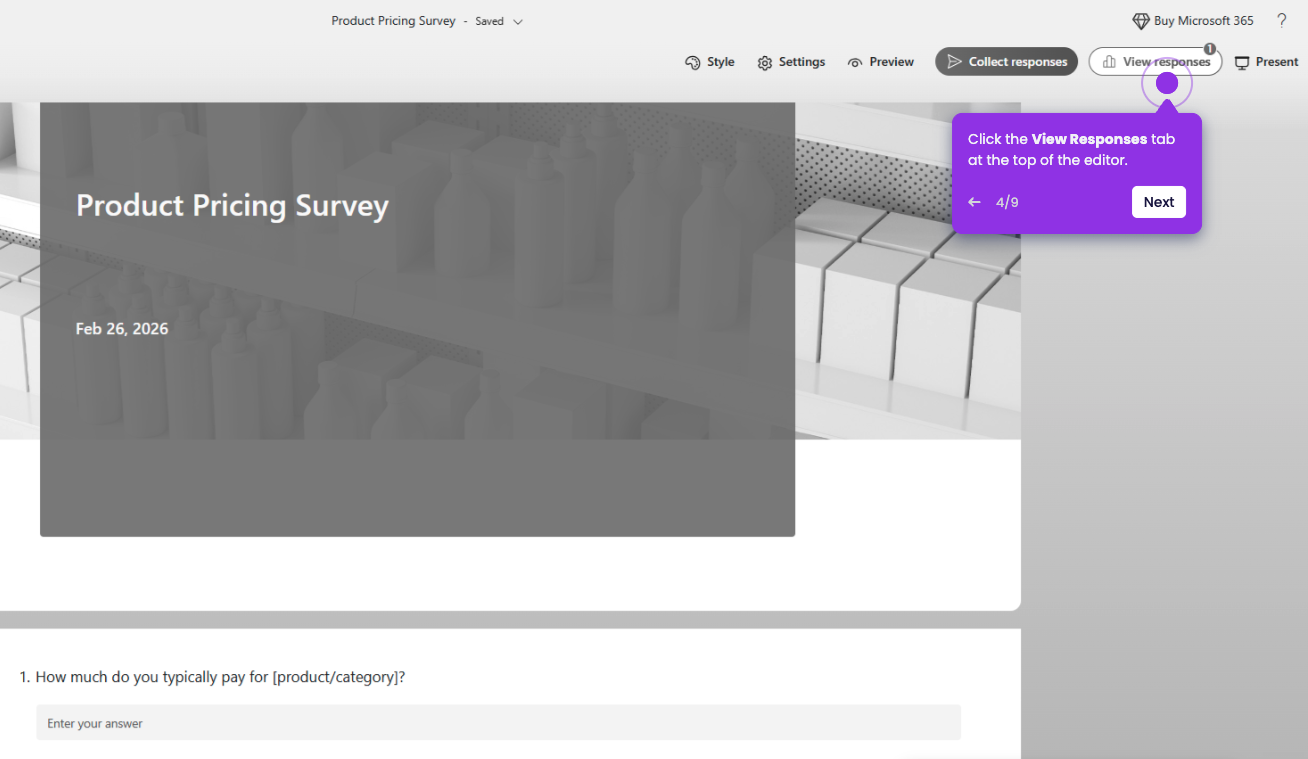Open the View responses tab
Image resolution: width=1308 pixels, height=759 pixels.
tap(1155, 62)
